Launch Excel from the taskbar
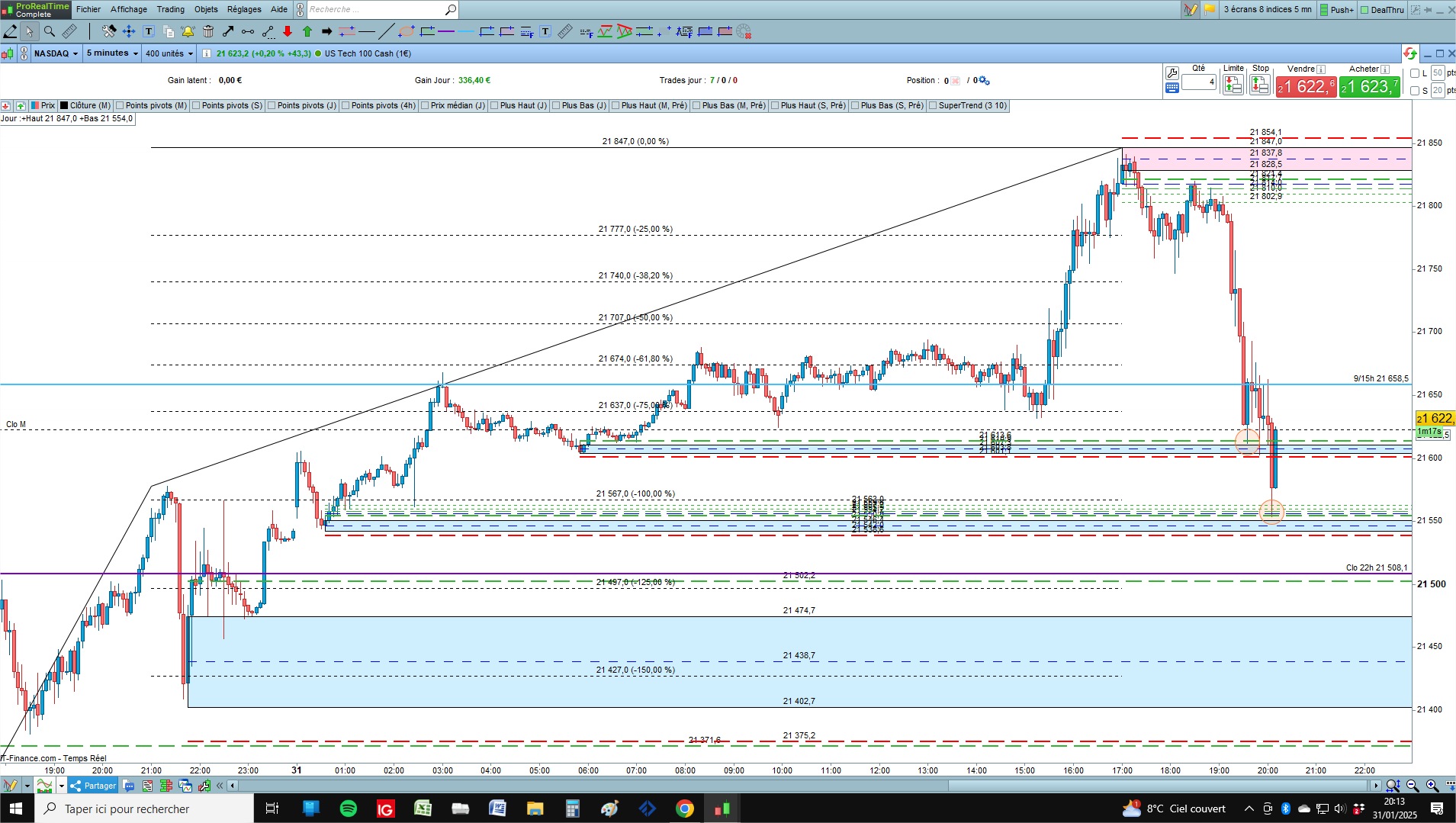1456x823 pixels. tap(423, 809)
